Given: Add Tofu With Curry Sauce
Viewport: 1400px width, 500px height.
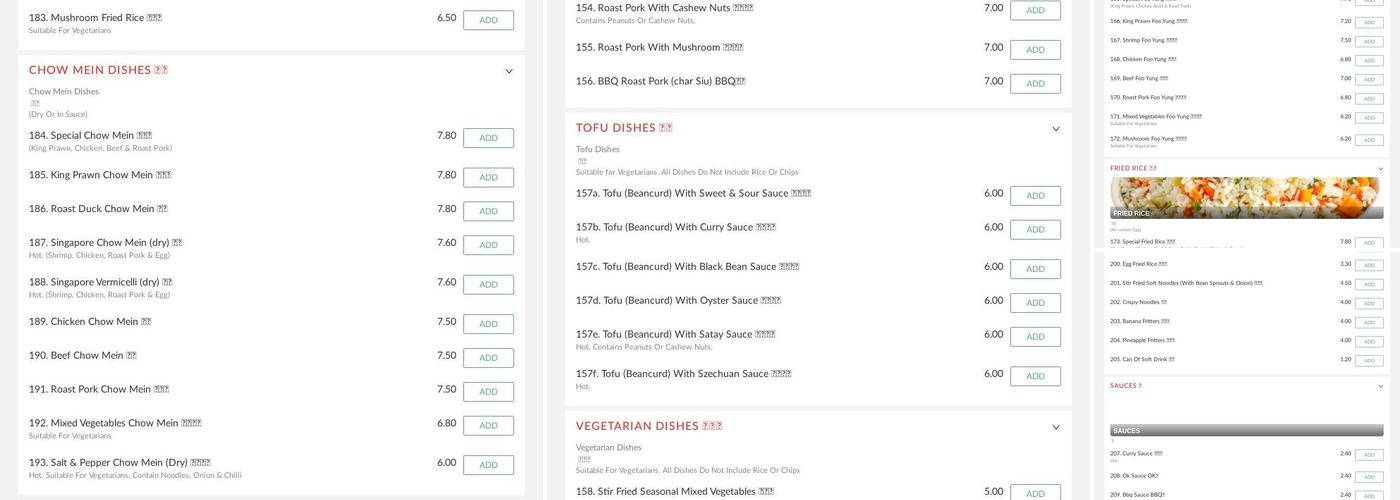Looking at the screenshot, I should point(1035,230).
